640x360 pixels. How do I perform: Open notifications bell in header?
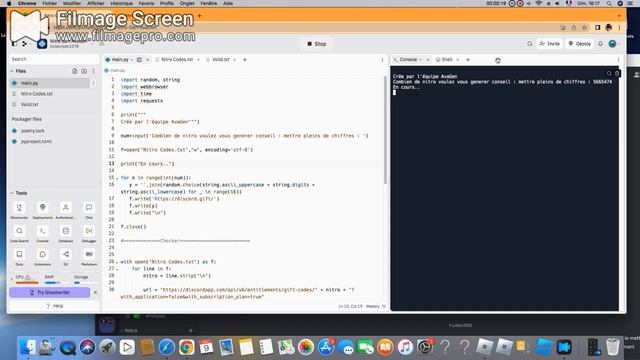600,44
